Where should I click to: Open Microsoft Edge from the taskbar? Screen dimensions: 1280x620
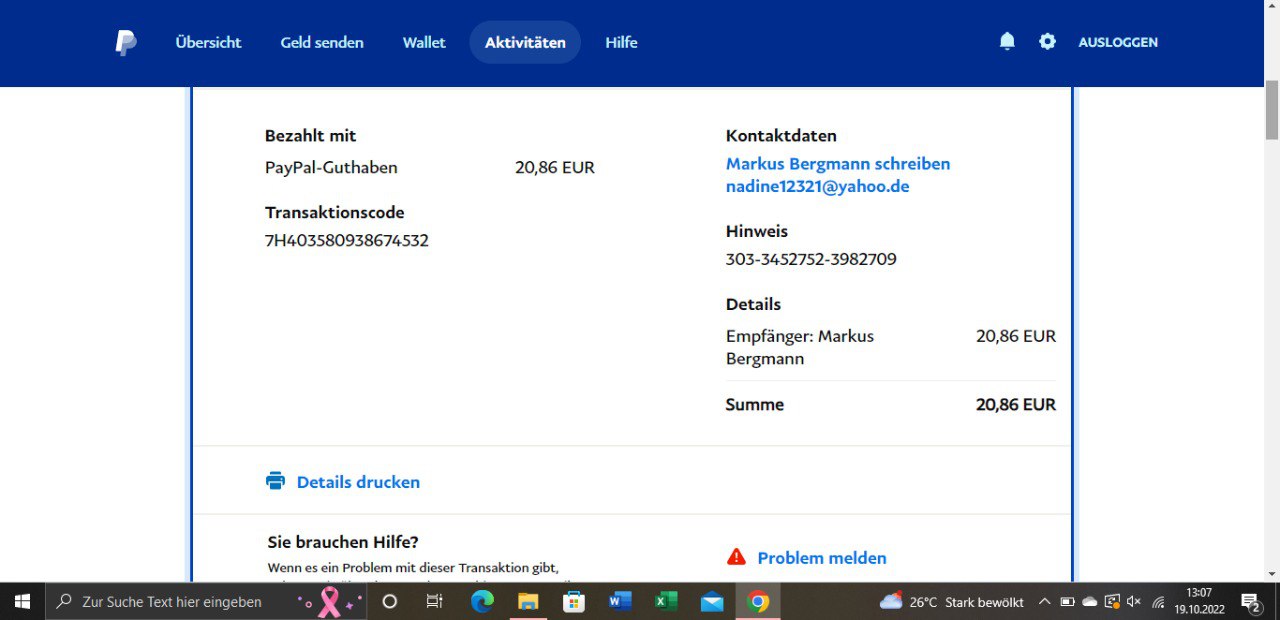coord(482,601)
